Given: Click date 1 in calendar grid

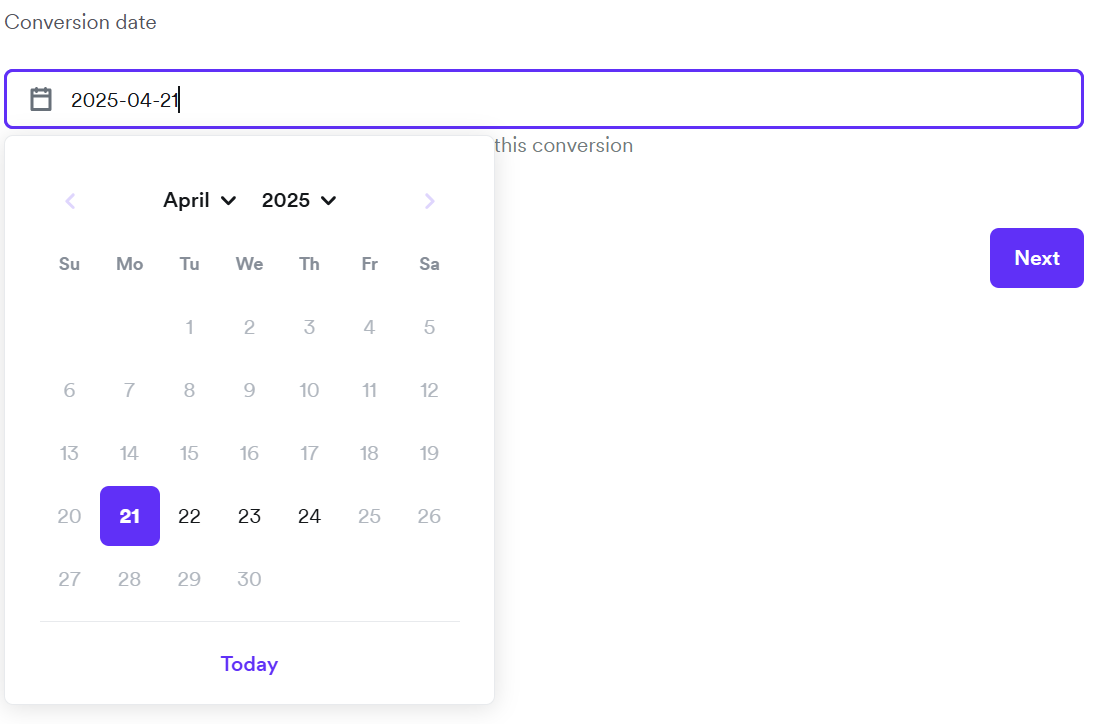Looking at the screenshot, I should [189, 327].
